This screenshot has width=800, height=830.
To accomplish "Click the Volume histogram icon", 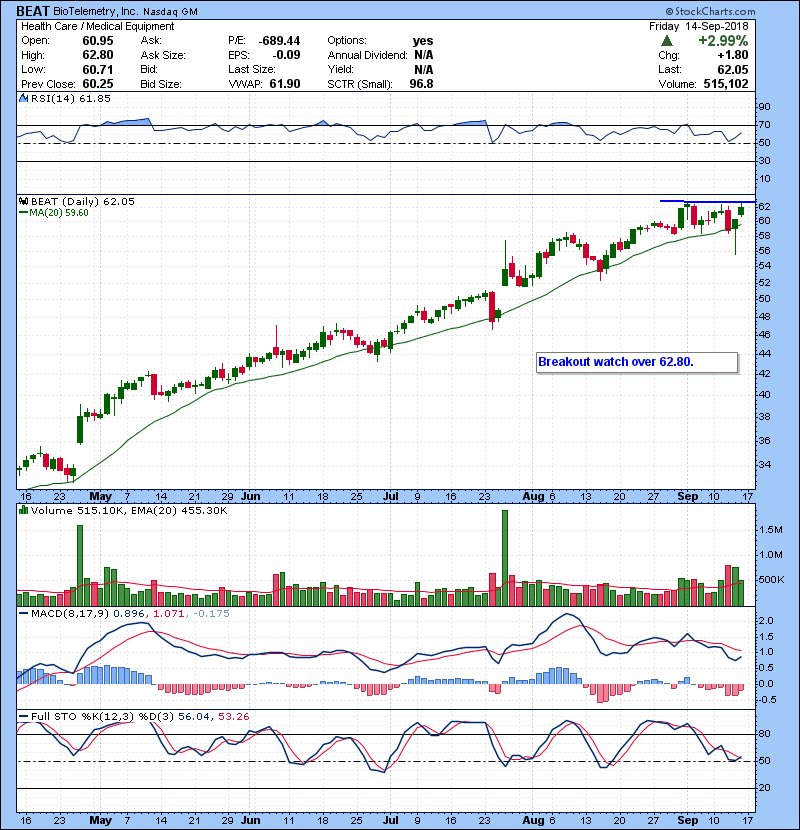I will (23, 510).
